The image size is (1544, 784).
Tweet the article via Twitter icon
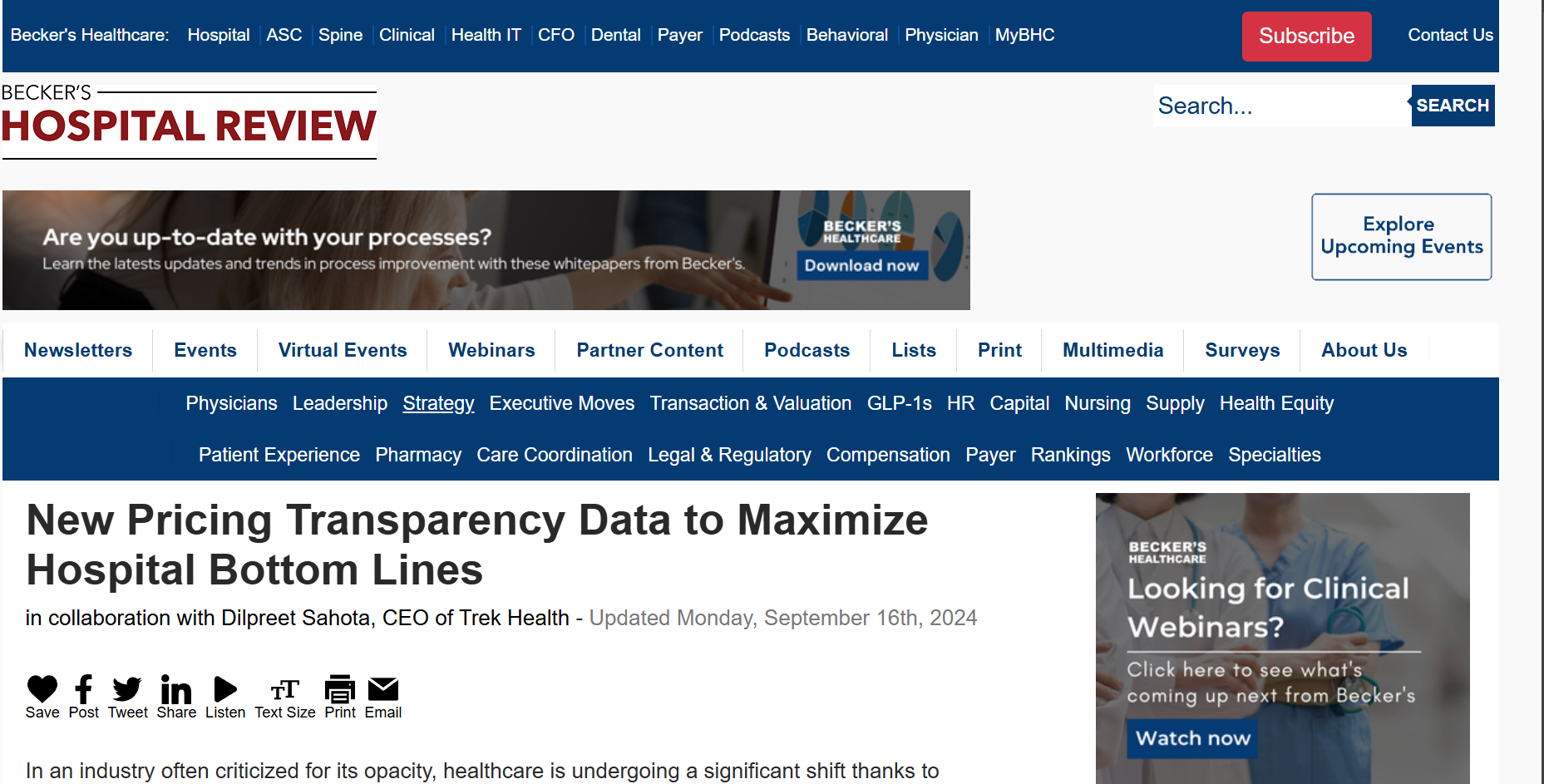(x=127, y=688)
